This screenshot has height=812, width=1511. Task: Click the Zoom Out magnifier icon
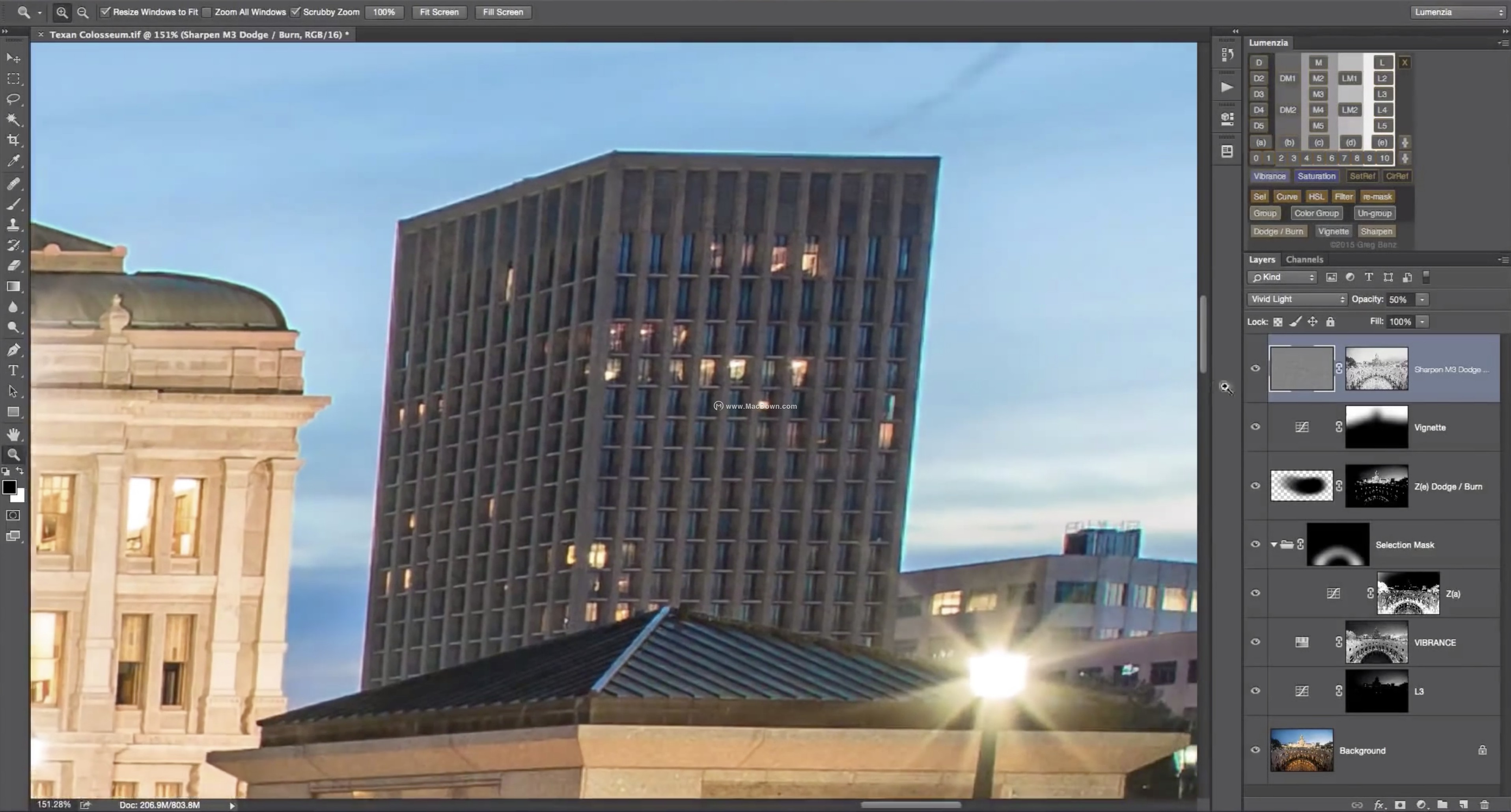coord(83,12)
